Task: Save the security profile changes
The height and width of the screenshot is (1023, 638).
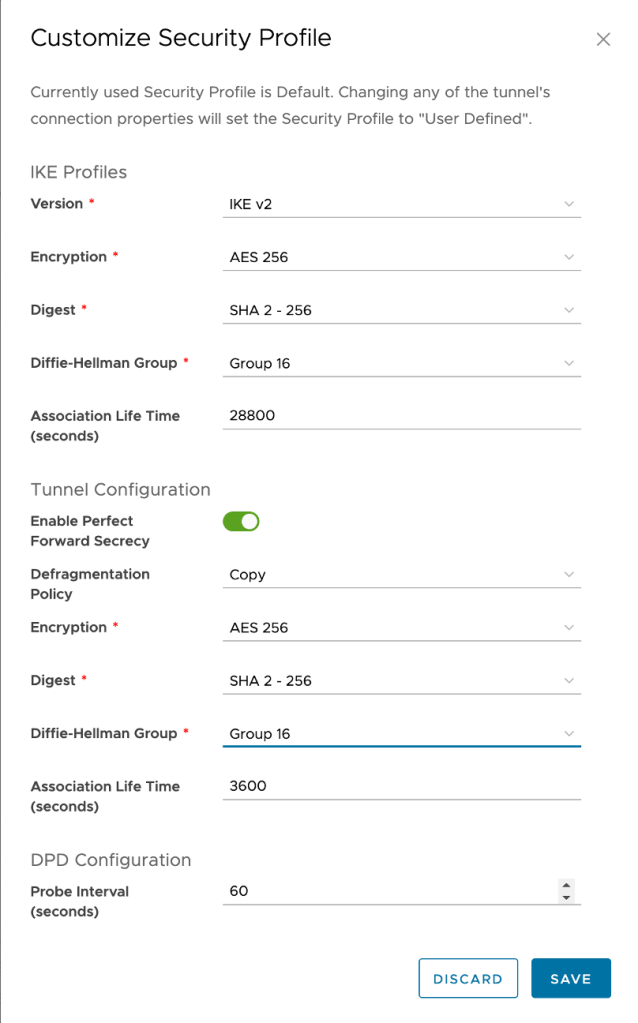Action: (570, 979)
